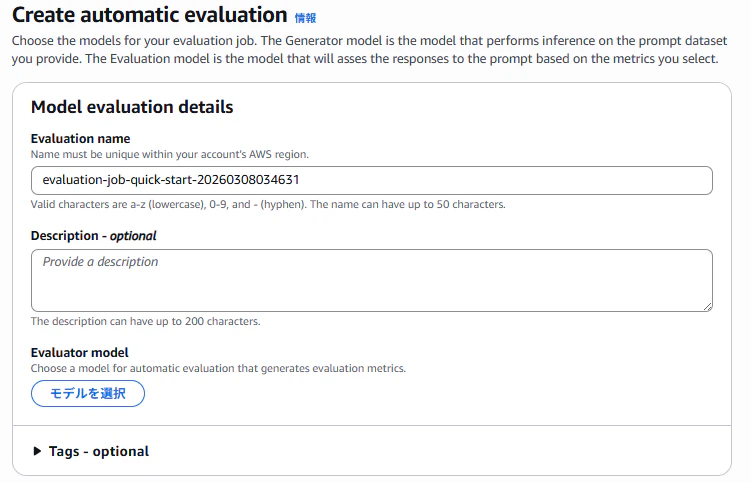Click the 'Evaluator model' label
Viewport: 751px width, 483px height.
[x=80, y=352]
